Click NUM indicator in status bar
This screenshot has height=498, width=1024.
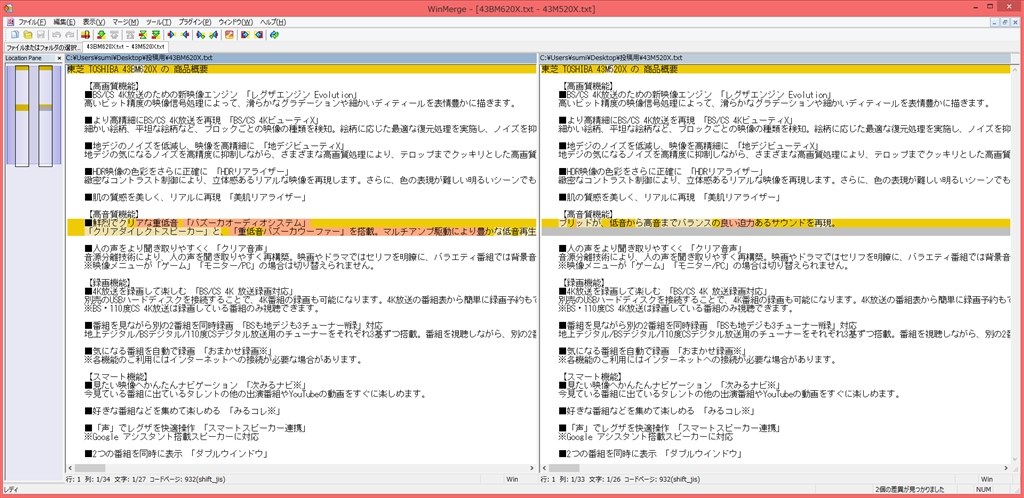[x=983, y=489]
